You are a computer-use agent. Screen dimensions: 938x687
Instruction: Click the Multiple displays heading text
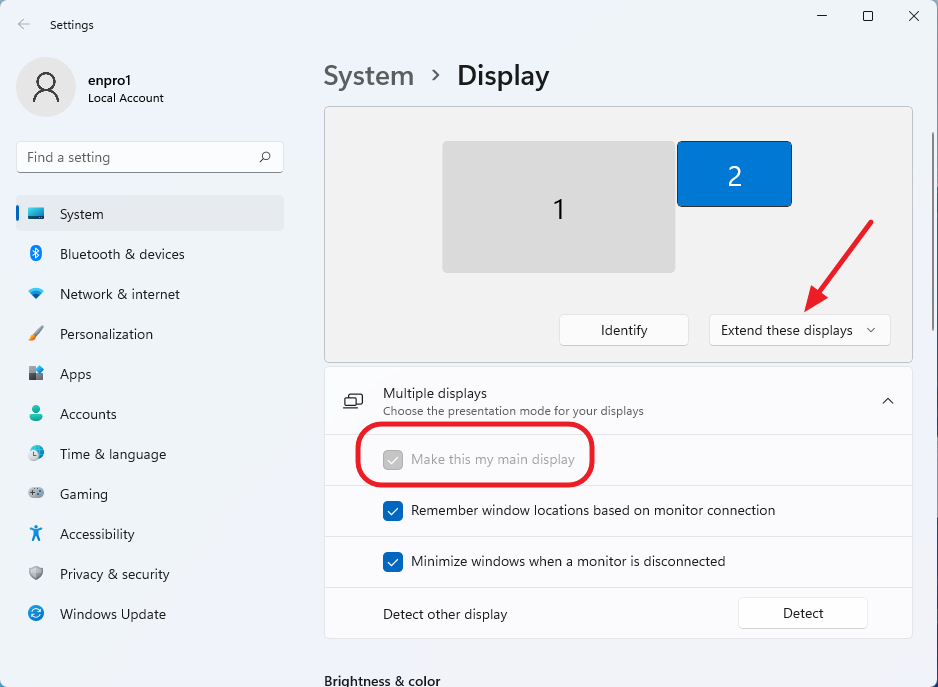click(x=435, y=393)
